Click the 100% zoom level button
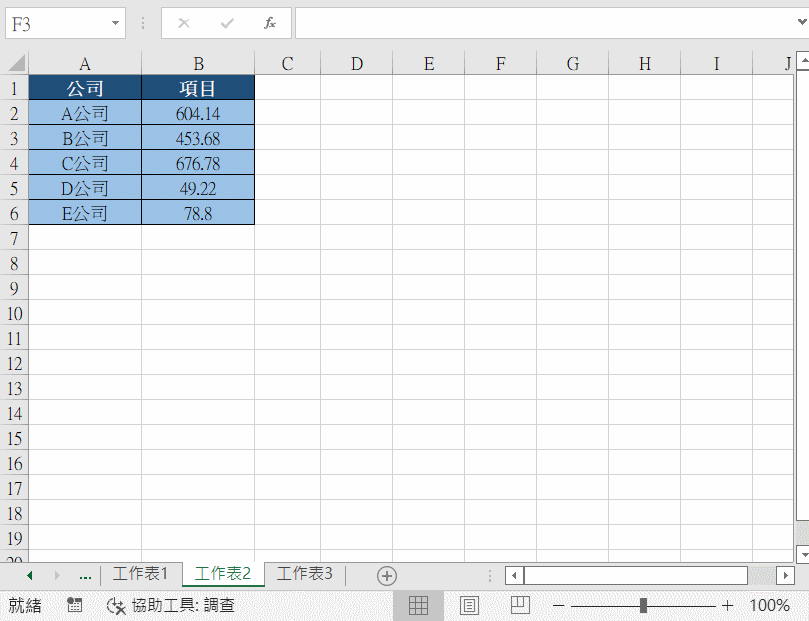Viewport: 809px width, 621px height. click(x=769, y=605)
